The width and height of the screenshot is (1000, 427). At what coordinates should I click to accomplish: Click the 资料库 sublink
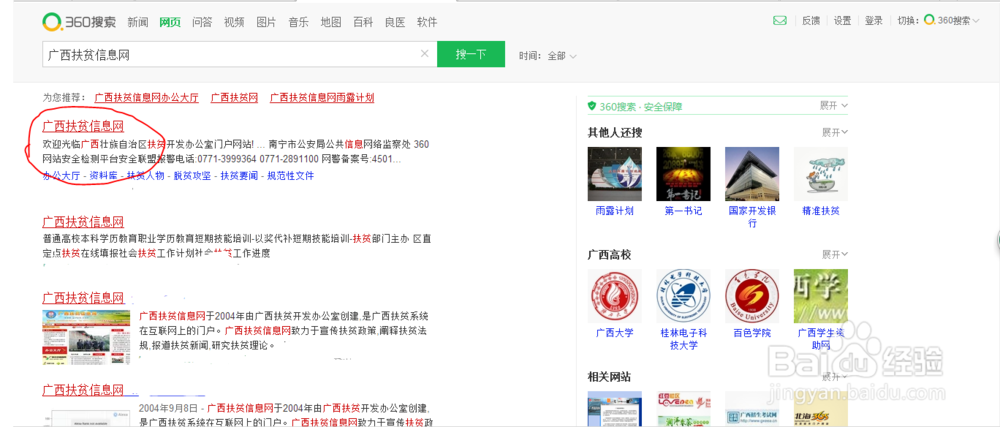pyautogui.click(x=103, y=176)
